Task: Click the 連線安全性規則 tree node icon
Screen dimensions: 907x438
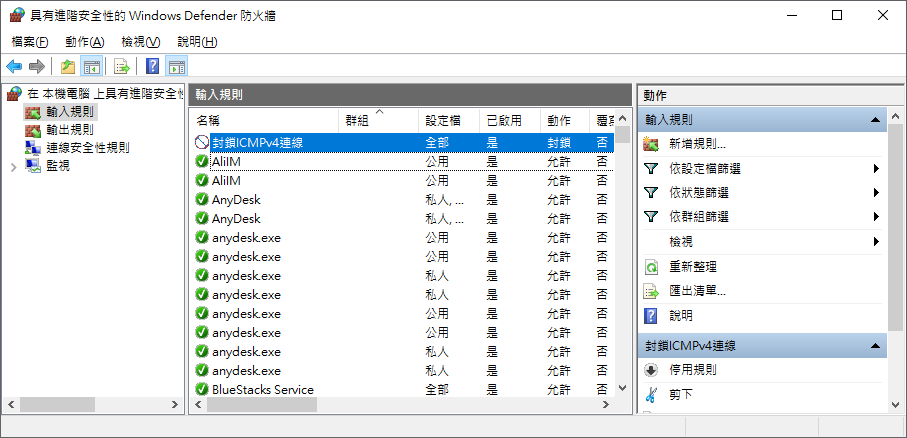Action: (x=32, y=148)
